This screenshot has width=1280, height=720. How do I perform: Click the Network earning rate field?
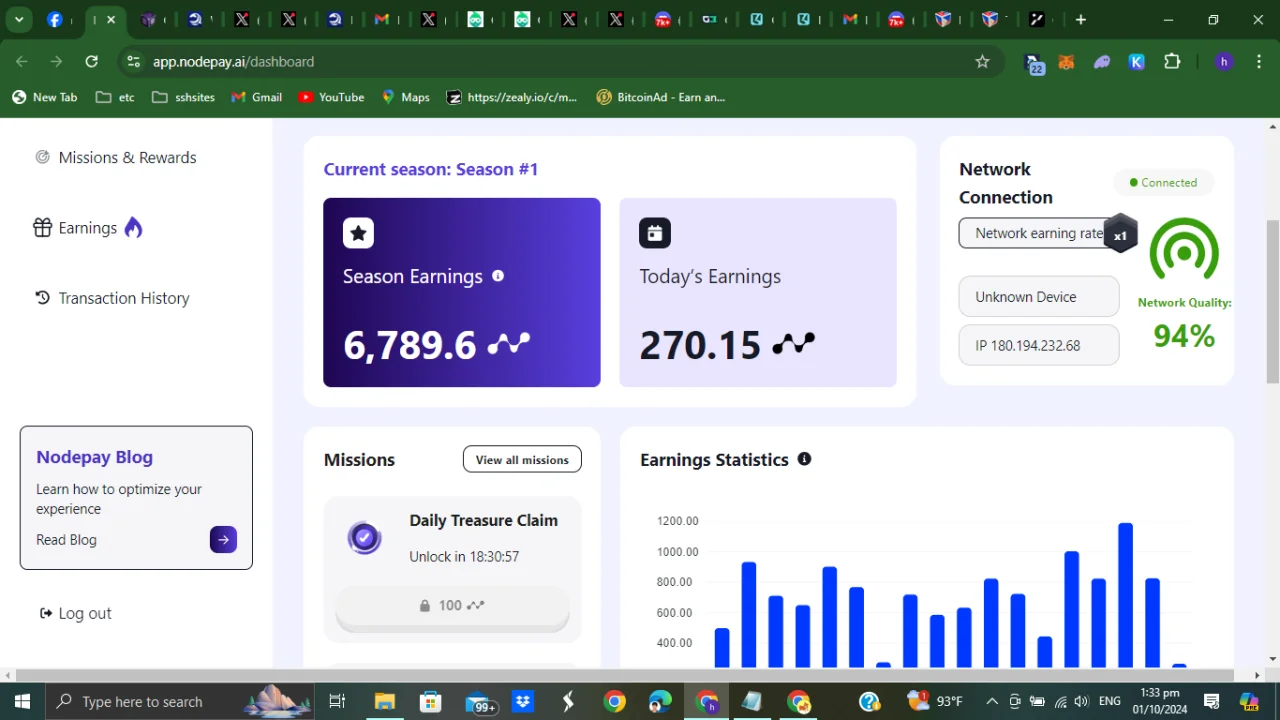1039,233
